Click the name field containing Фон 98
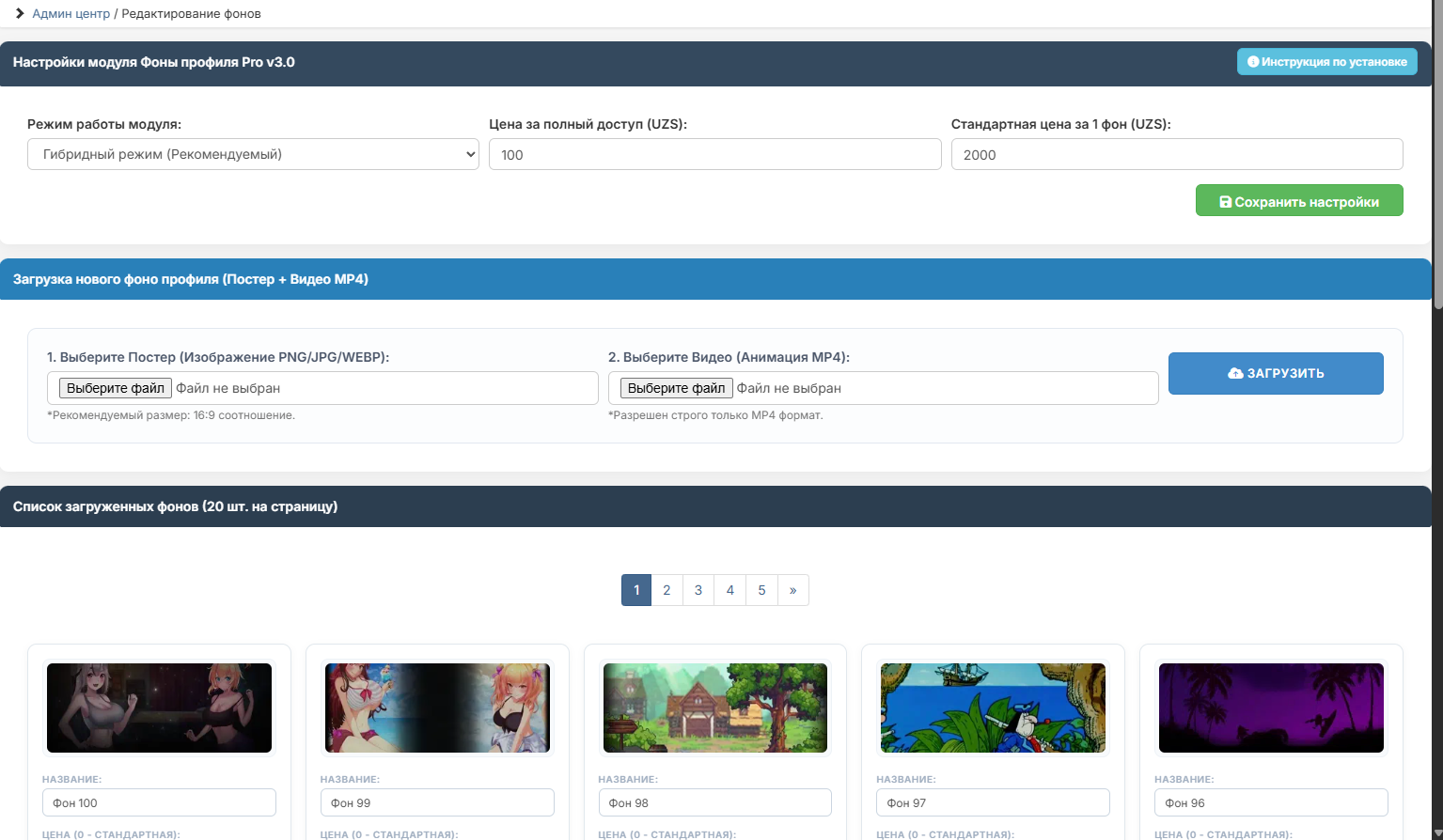 [x=715, y=802]
